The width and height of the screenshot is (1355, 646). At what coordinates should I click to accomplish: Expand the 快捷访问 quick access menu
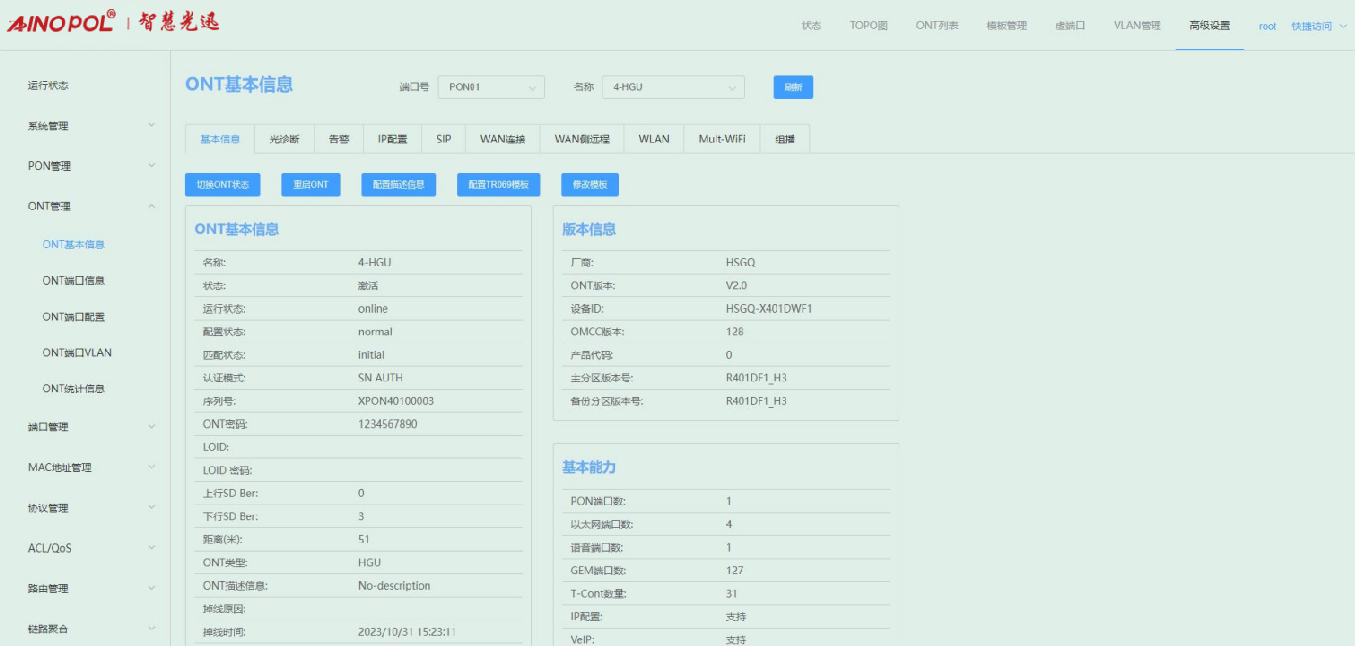(x=1318, y=26)
